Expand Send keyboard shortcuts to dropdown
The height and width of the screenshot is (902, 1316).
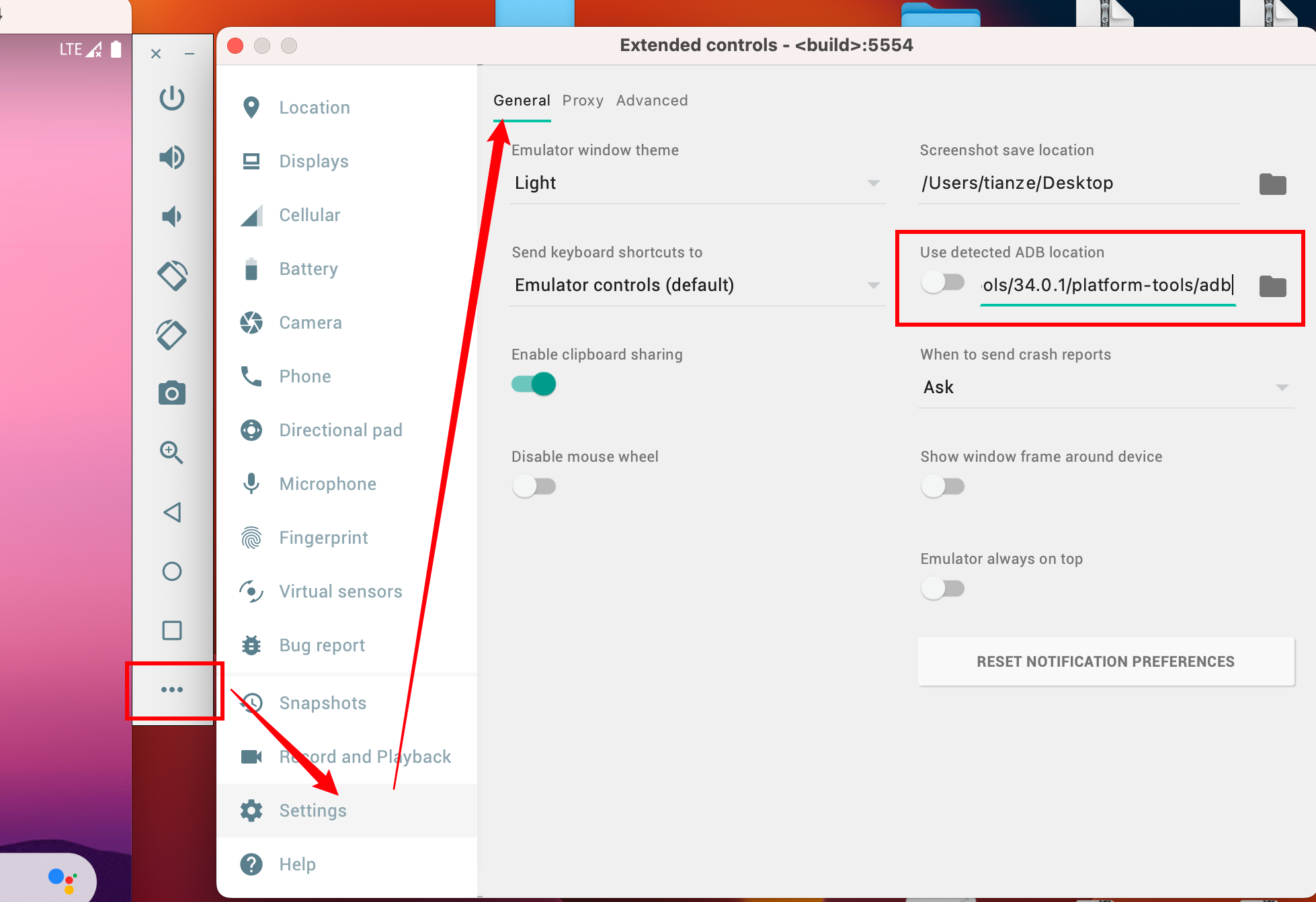698,286
